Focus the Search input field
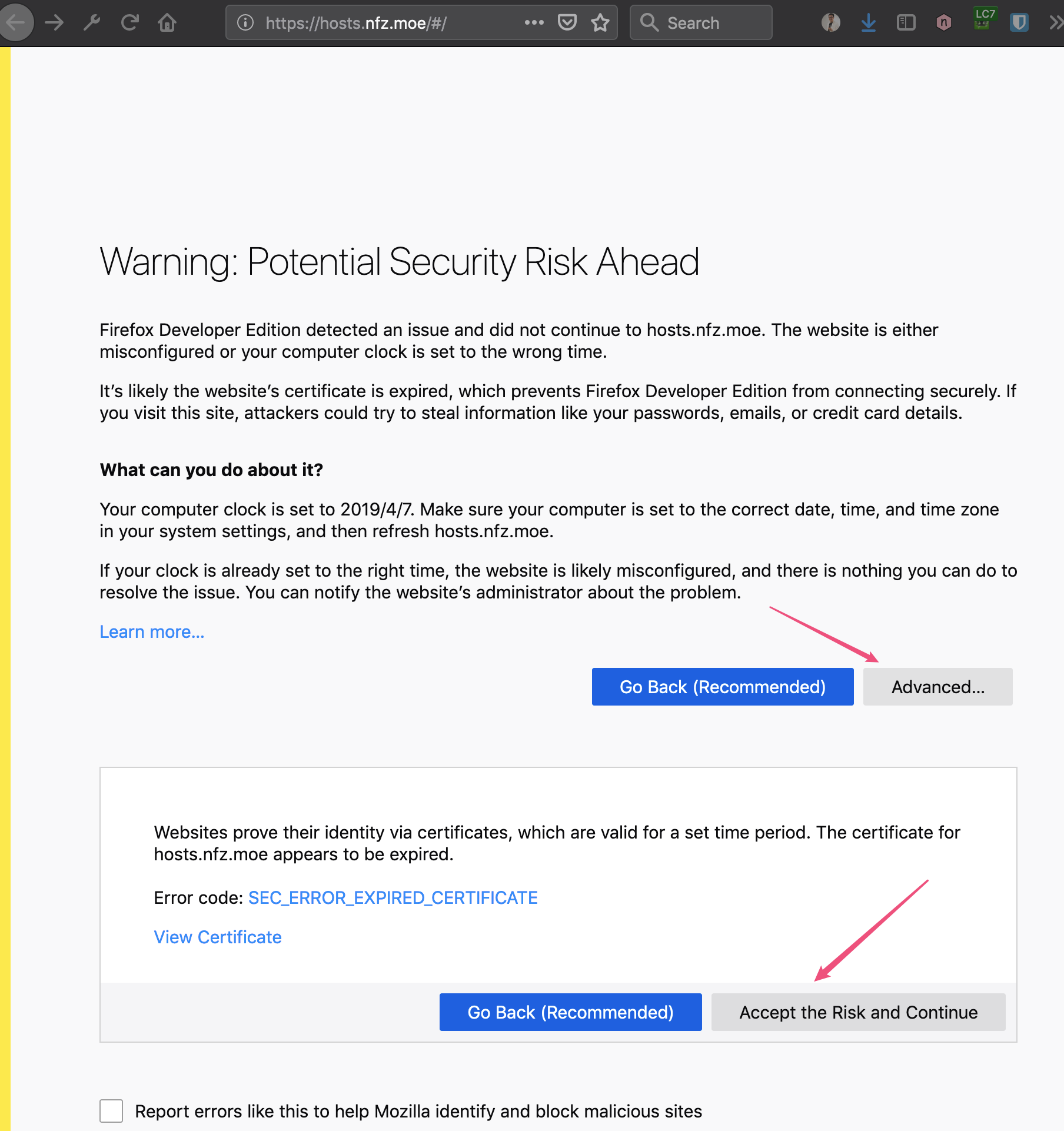This screenshot has height=1131, width=1064. coord(701,23)
